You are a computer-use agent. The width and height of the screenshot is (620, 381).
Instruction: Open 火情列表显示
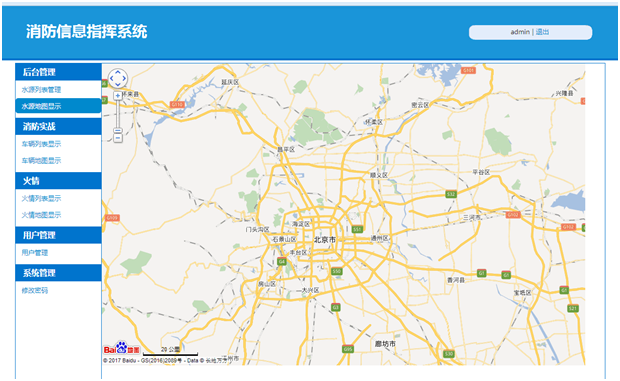coord(42,198)
